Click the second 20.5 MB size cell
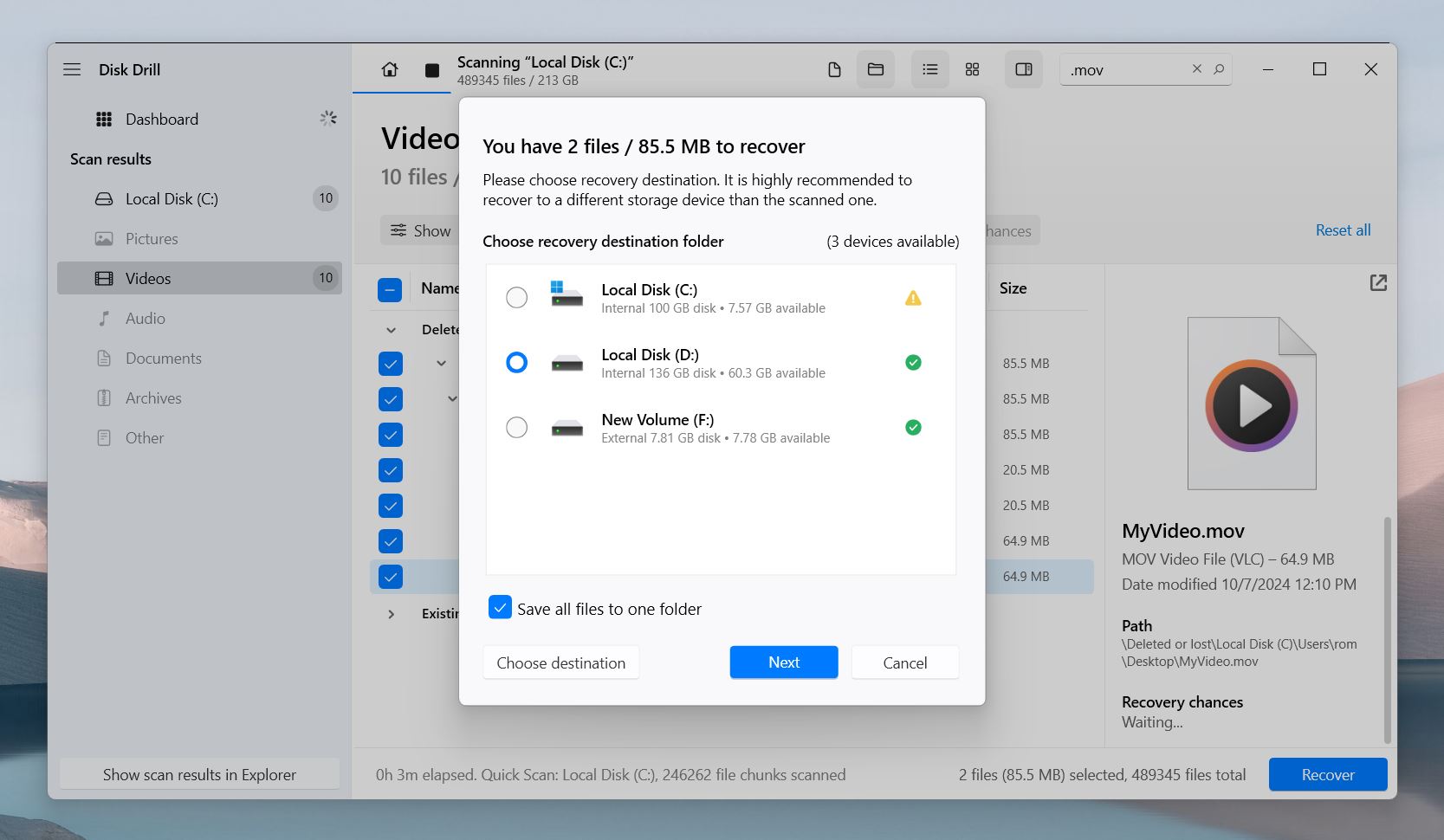1444x840 pixels. (1026, 506)
